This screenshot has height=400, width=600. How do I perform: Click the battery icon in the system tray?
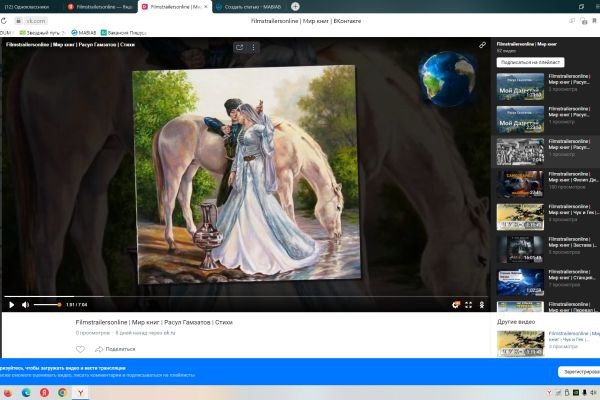click(567, 393)
